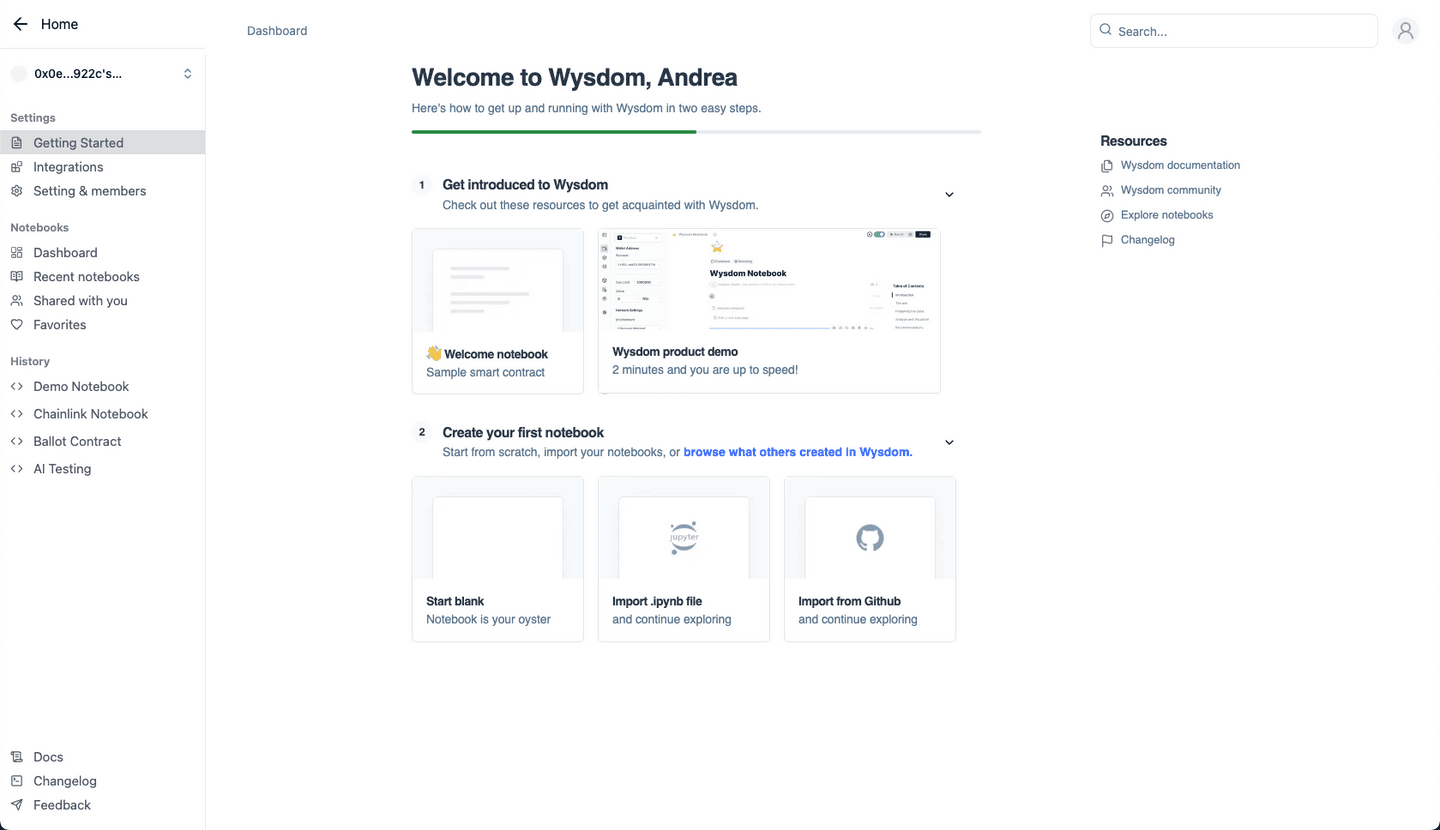Click into the Search field
The width and height of the screenshot is (1440, 830).
point(1234,31)
